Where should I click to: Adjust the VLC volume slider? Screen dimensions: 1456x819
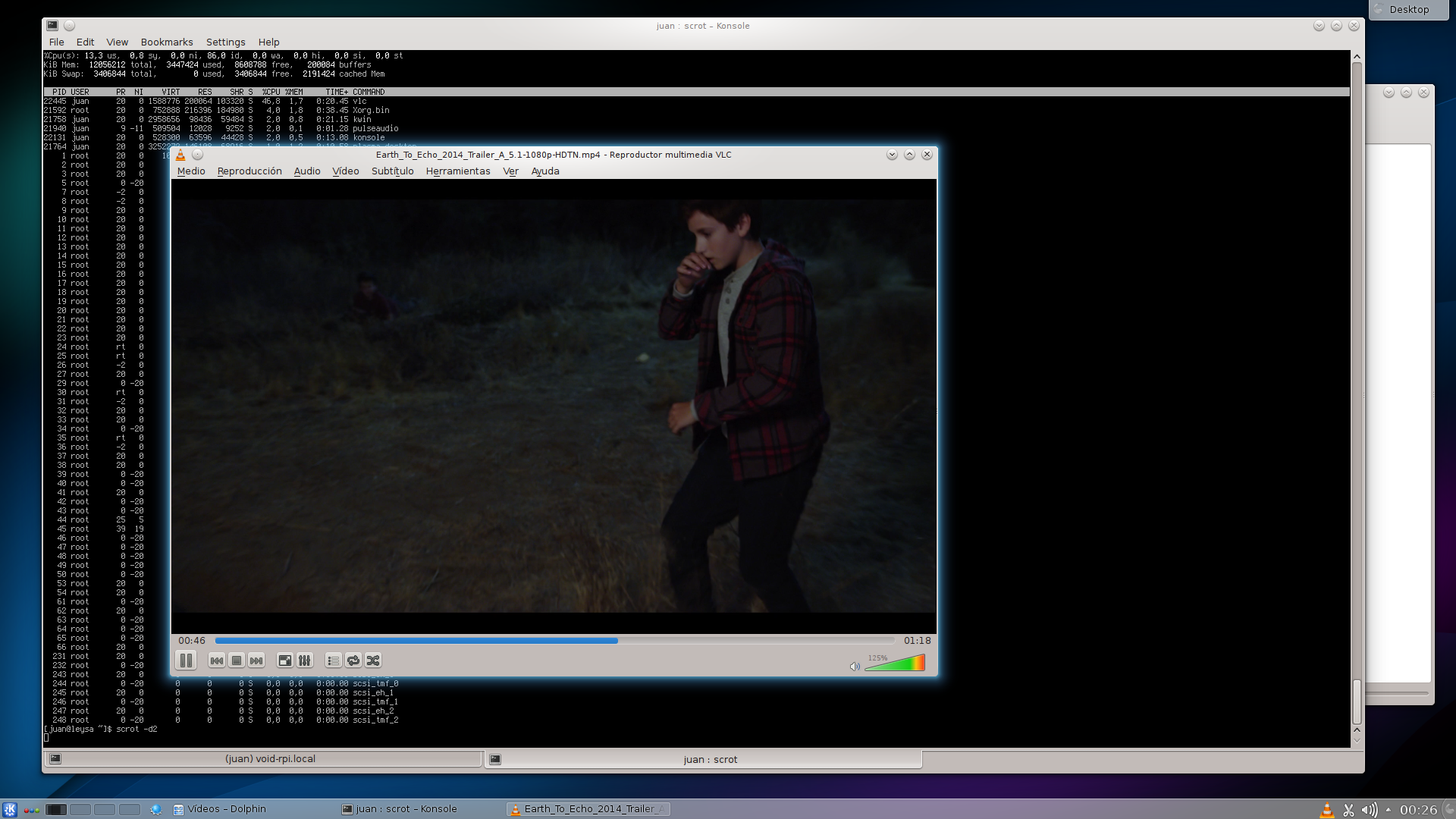pyautogui.click(x=895, y=664)
